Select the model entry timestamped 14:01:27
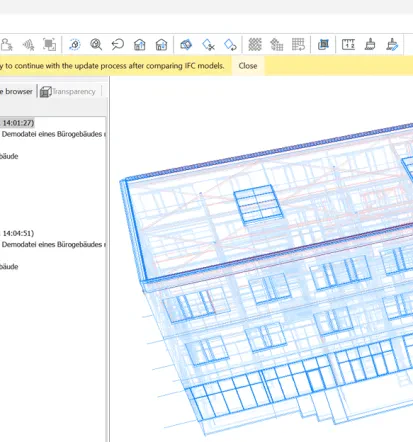 [x=17, y=123]
